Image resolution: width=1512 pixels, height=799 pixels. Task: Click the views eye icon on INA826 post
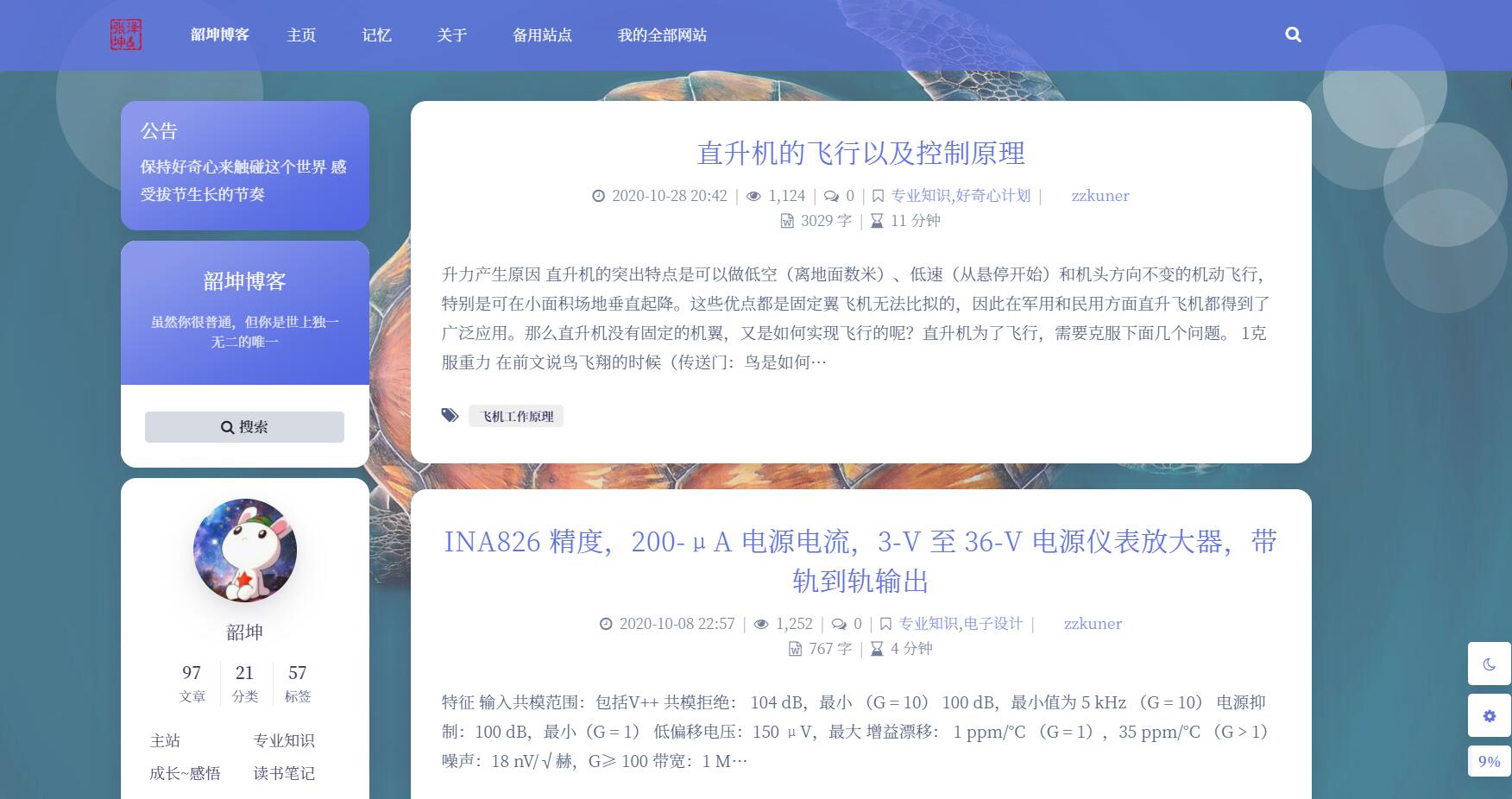(x=760, y=624)
